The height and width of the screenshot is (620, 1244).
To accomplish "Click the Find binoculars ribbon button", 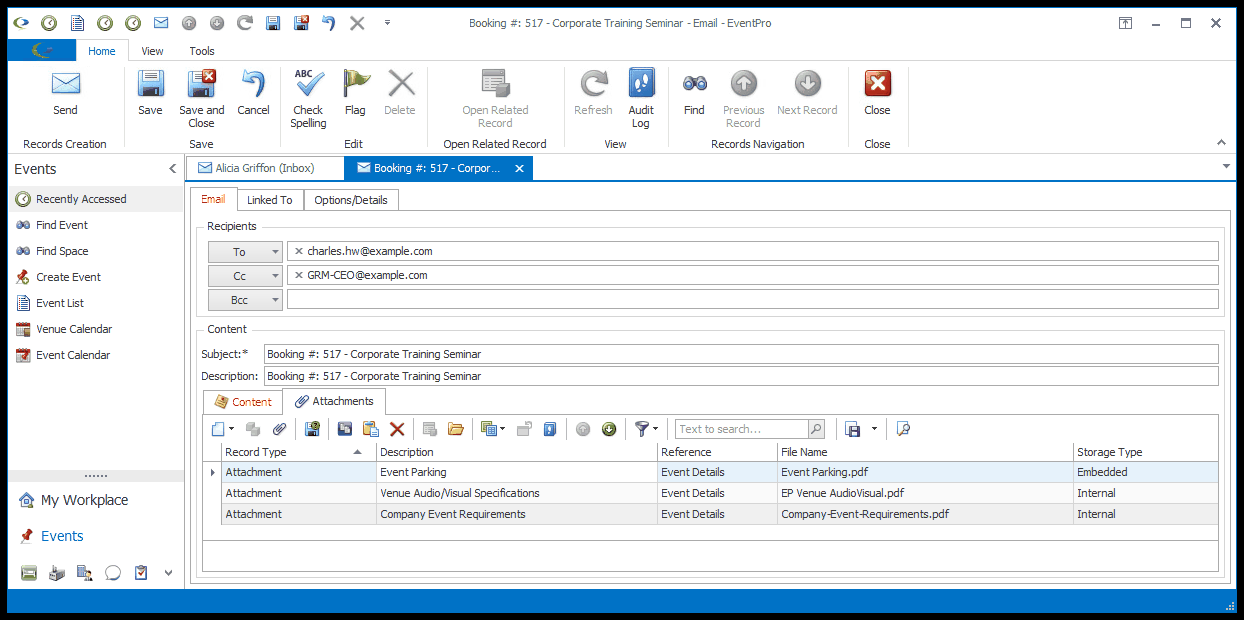I will [x=694, y=94].
